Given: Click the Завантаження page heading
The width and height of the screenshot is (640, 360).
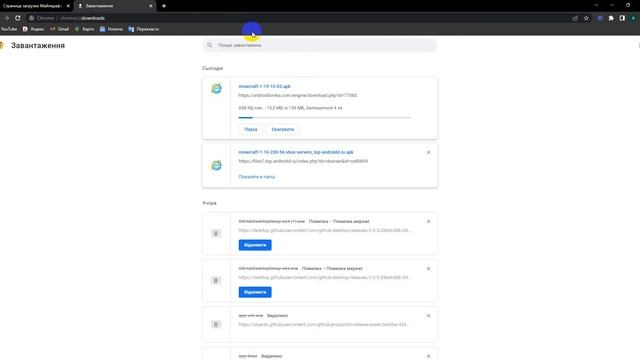Looking at the screenshot, I should click(x=38, y=45).
